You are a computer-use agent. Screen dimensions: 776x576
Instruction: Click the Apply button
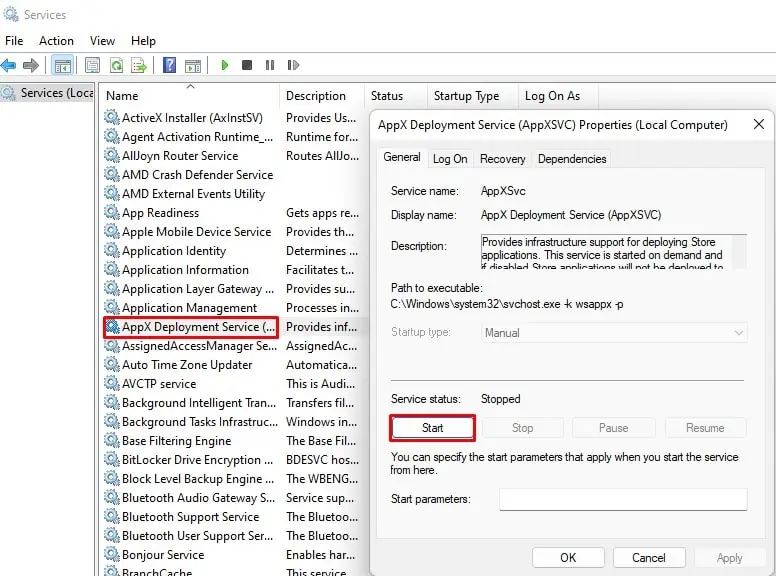click(x=729, y=558)
